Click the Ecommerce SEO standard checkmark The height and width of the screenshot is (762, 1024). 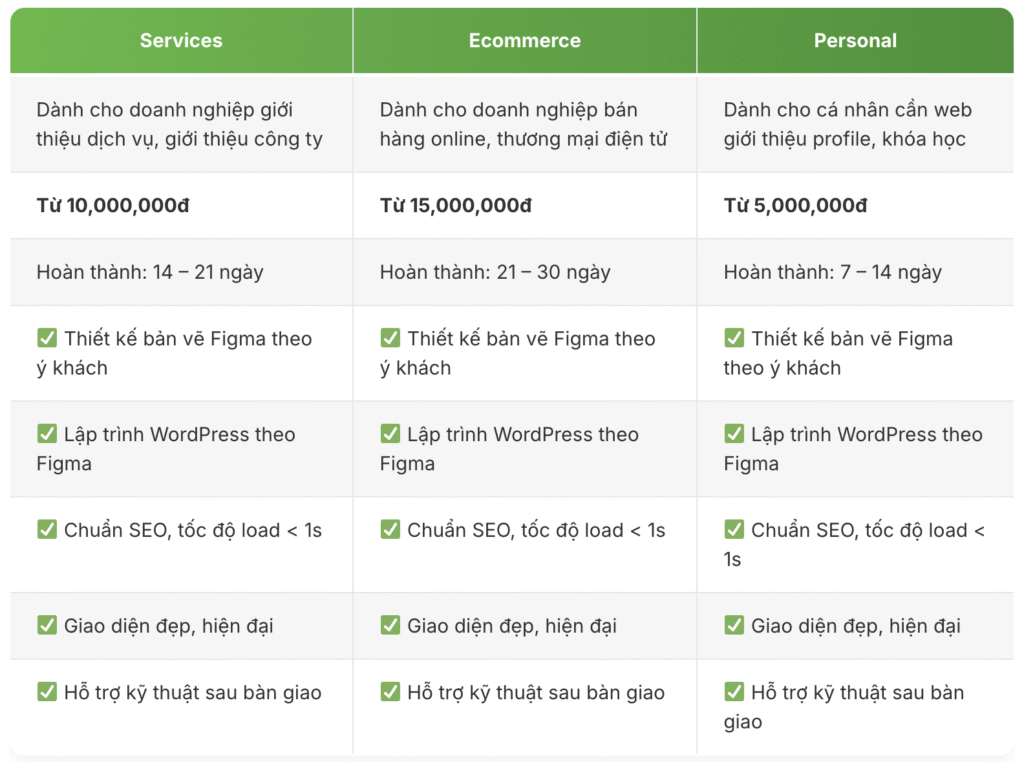[390, 530]
